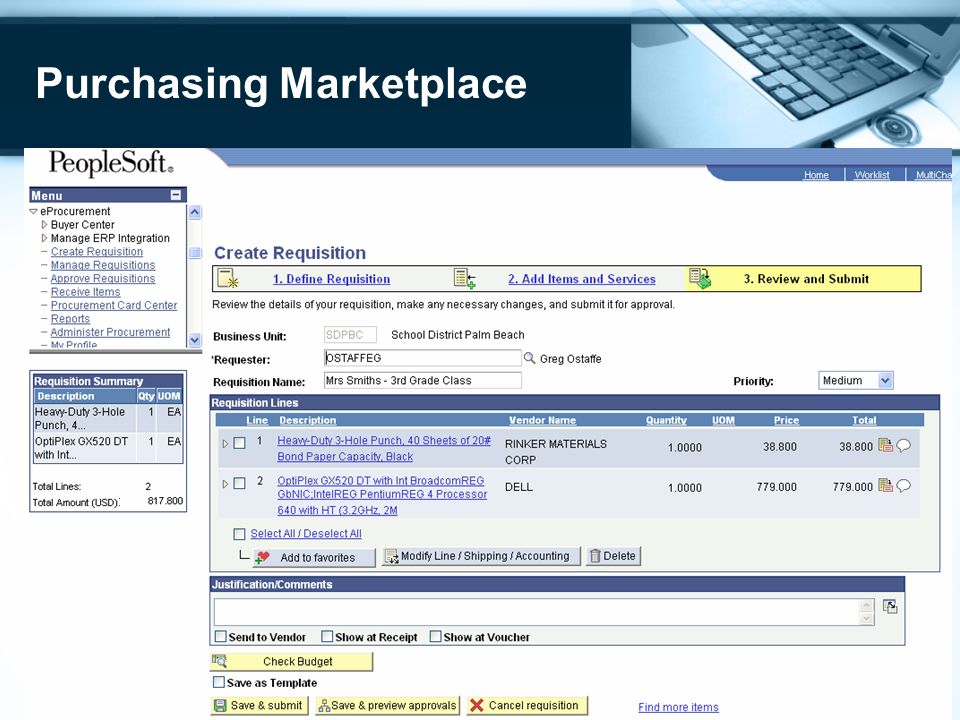Open the Create Requisition menu link
The image size is (960, 720).
(x=97, y=252)
